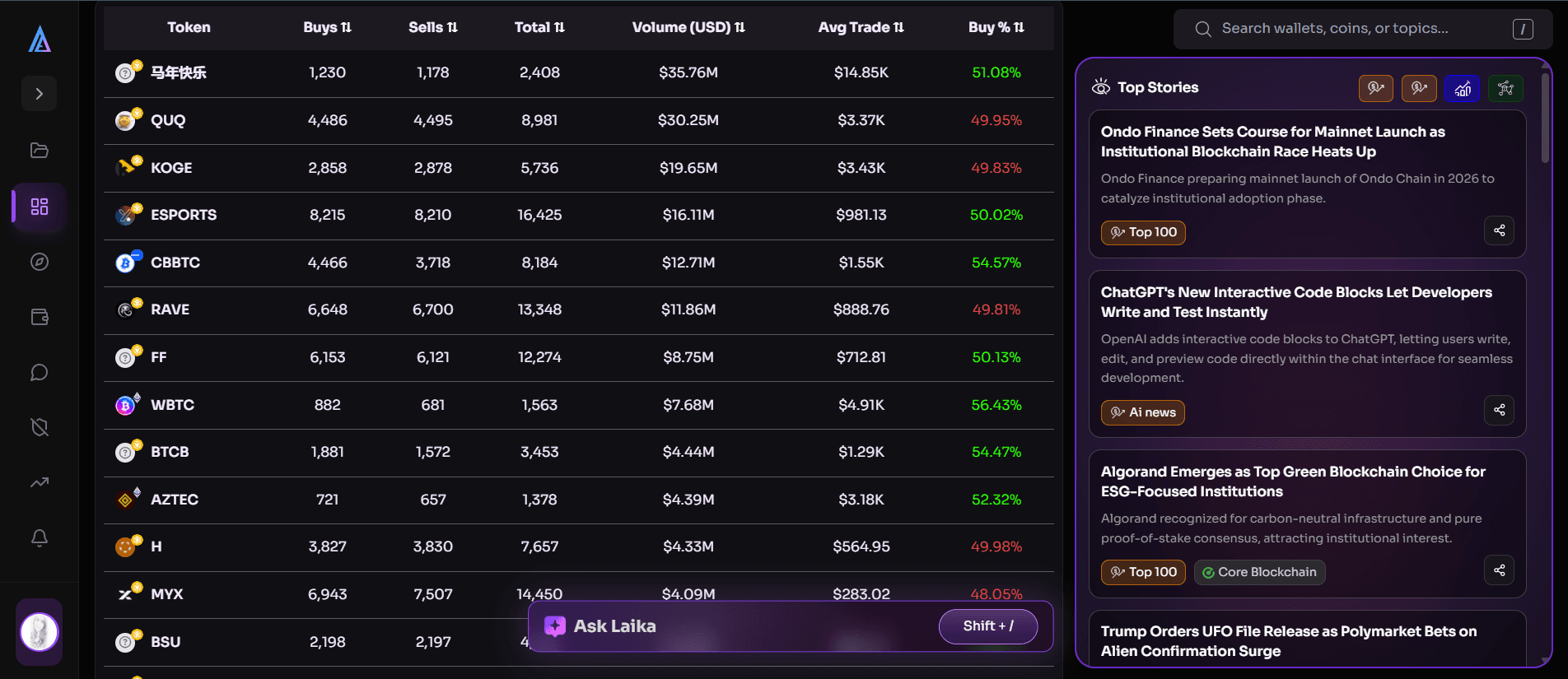This screenshot has height=679, width=1568.
Task: Toggle the blue chart filter in Top Stories
Action: [x=1463, y=88]
